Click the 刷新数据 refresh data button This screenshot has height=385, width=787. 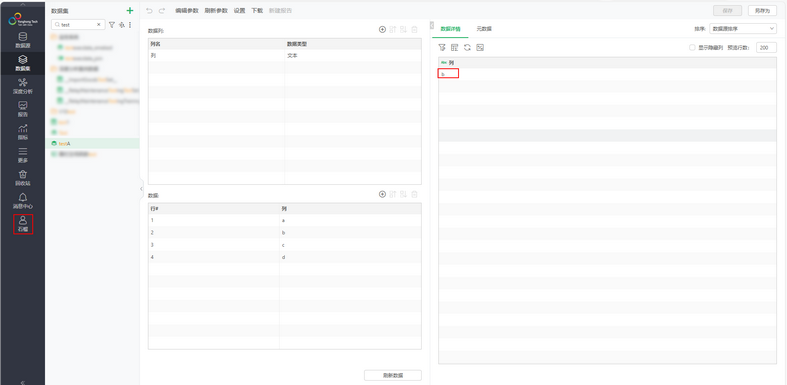(x=392, y=375)
